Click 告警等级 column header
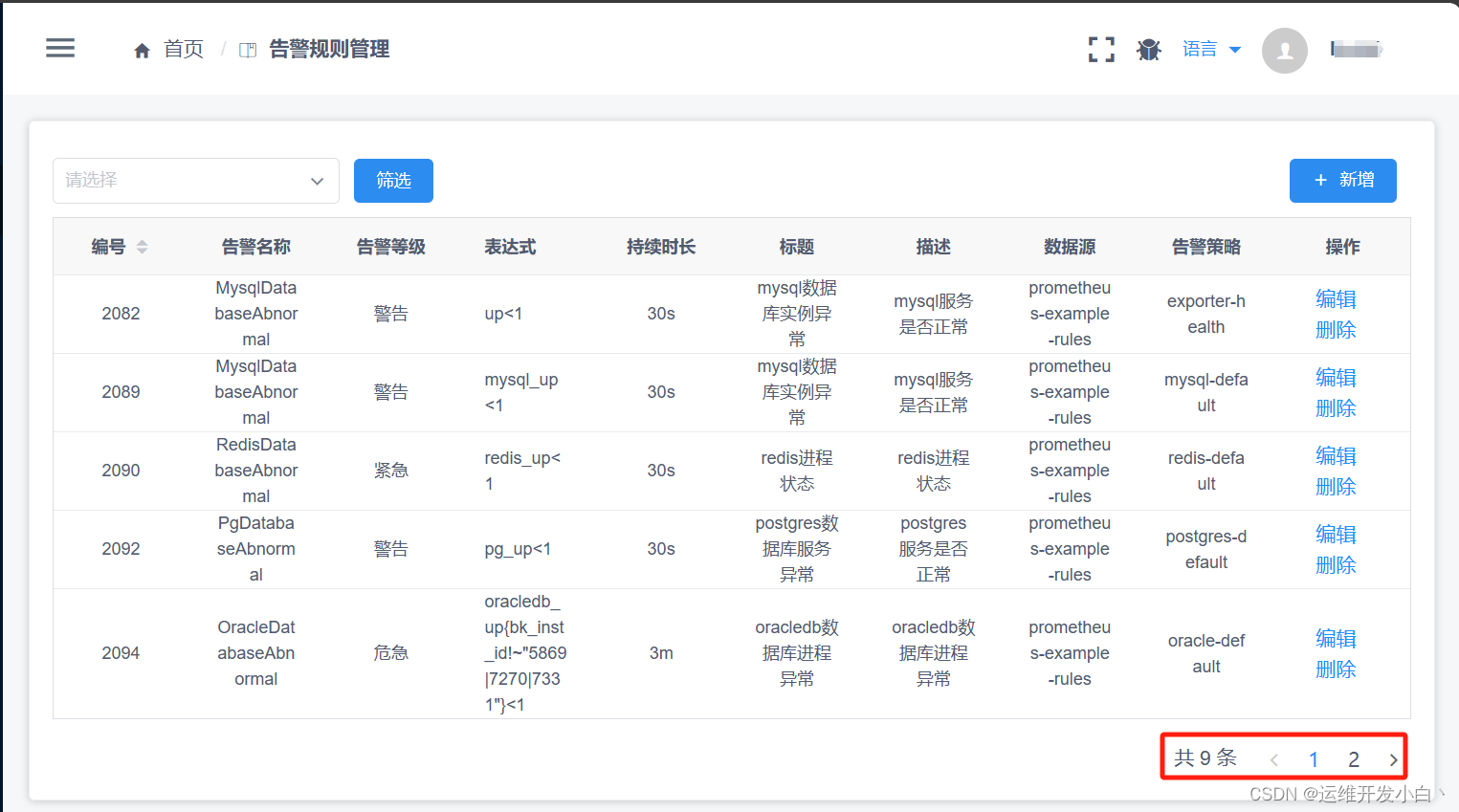The width and height of the screenshot is (1459, 812). (391, 247)
